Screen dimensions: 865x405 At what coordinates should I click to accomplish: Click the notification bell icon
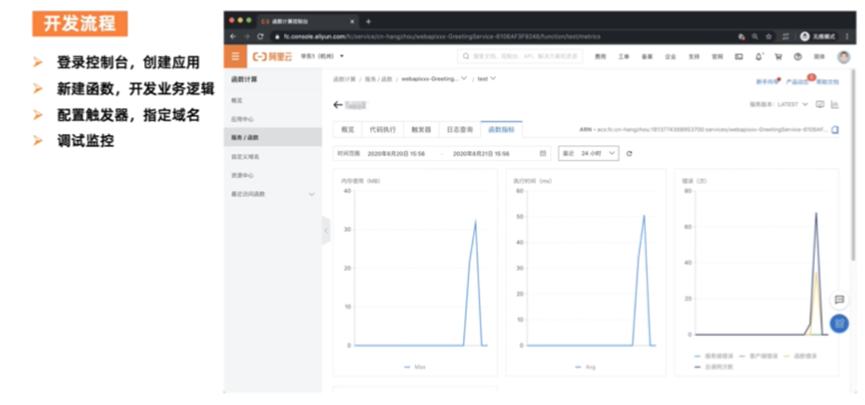pos(759,57)
